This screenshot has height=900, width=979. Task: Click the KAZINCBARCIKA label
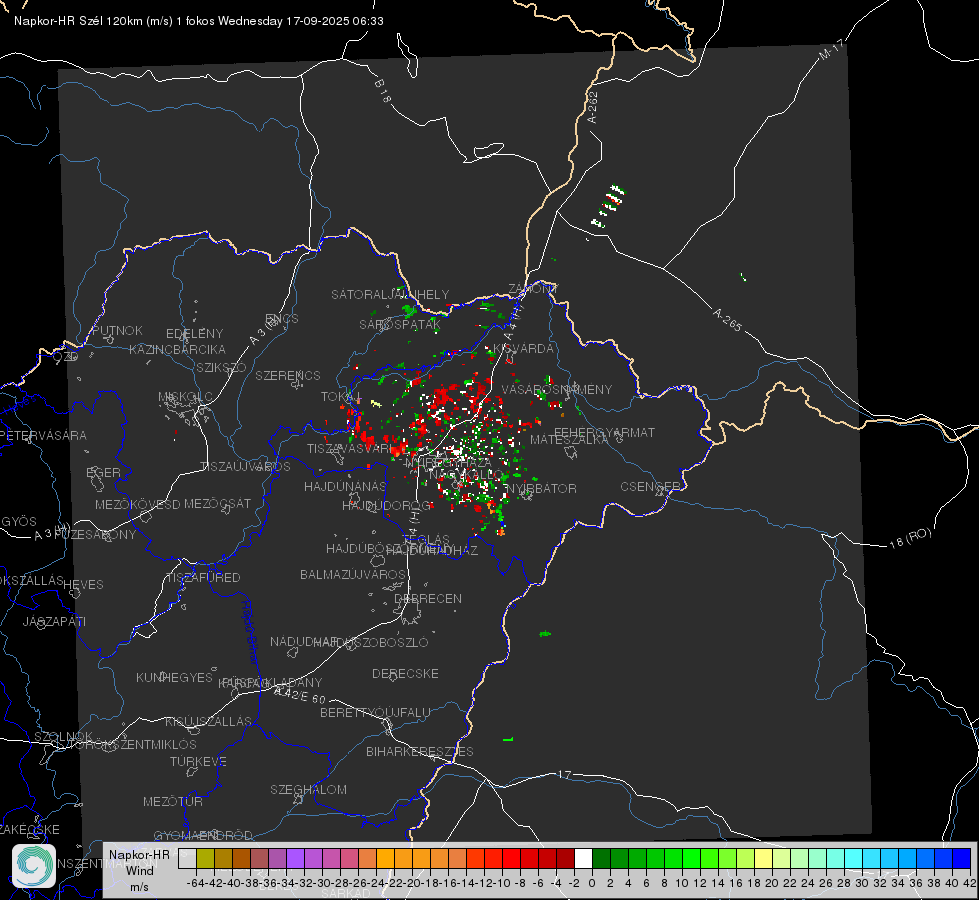[177, 349]
